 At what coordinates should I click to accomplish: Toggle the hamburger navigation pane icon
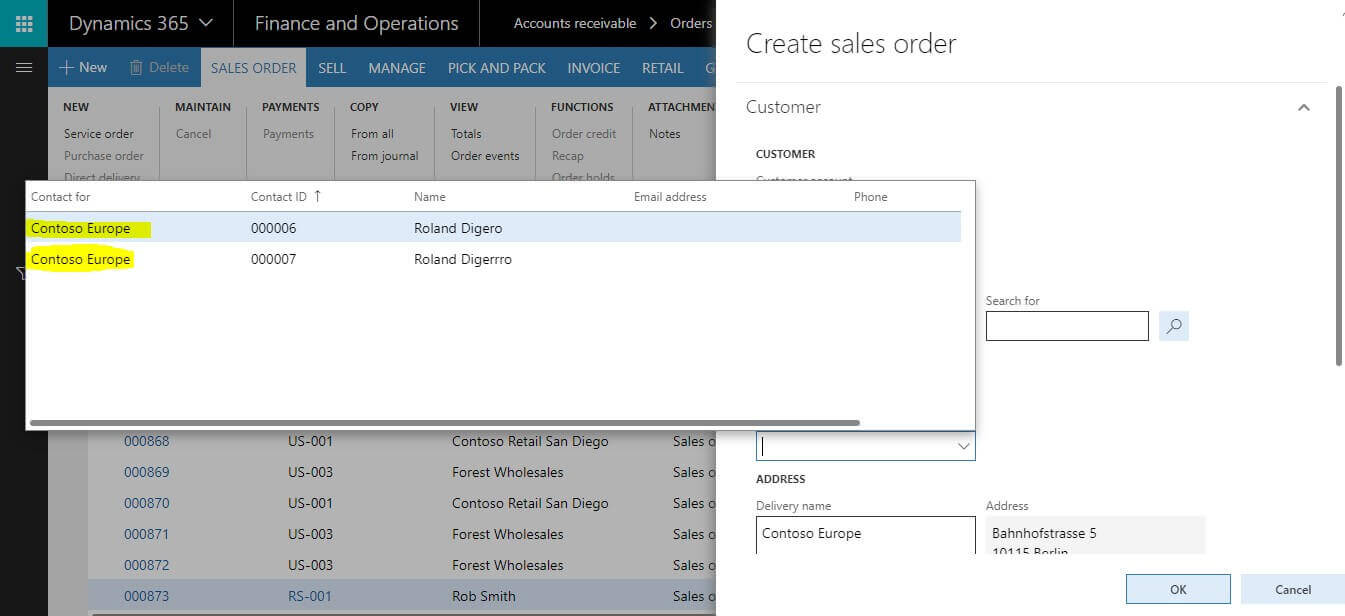24,68
